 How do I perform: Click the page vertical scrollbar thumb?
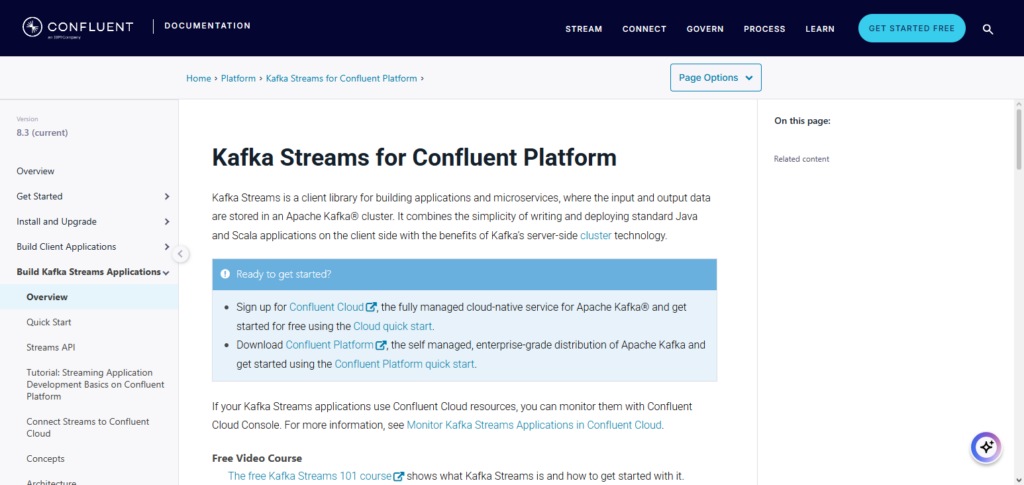point(1019,139)
